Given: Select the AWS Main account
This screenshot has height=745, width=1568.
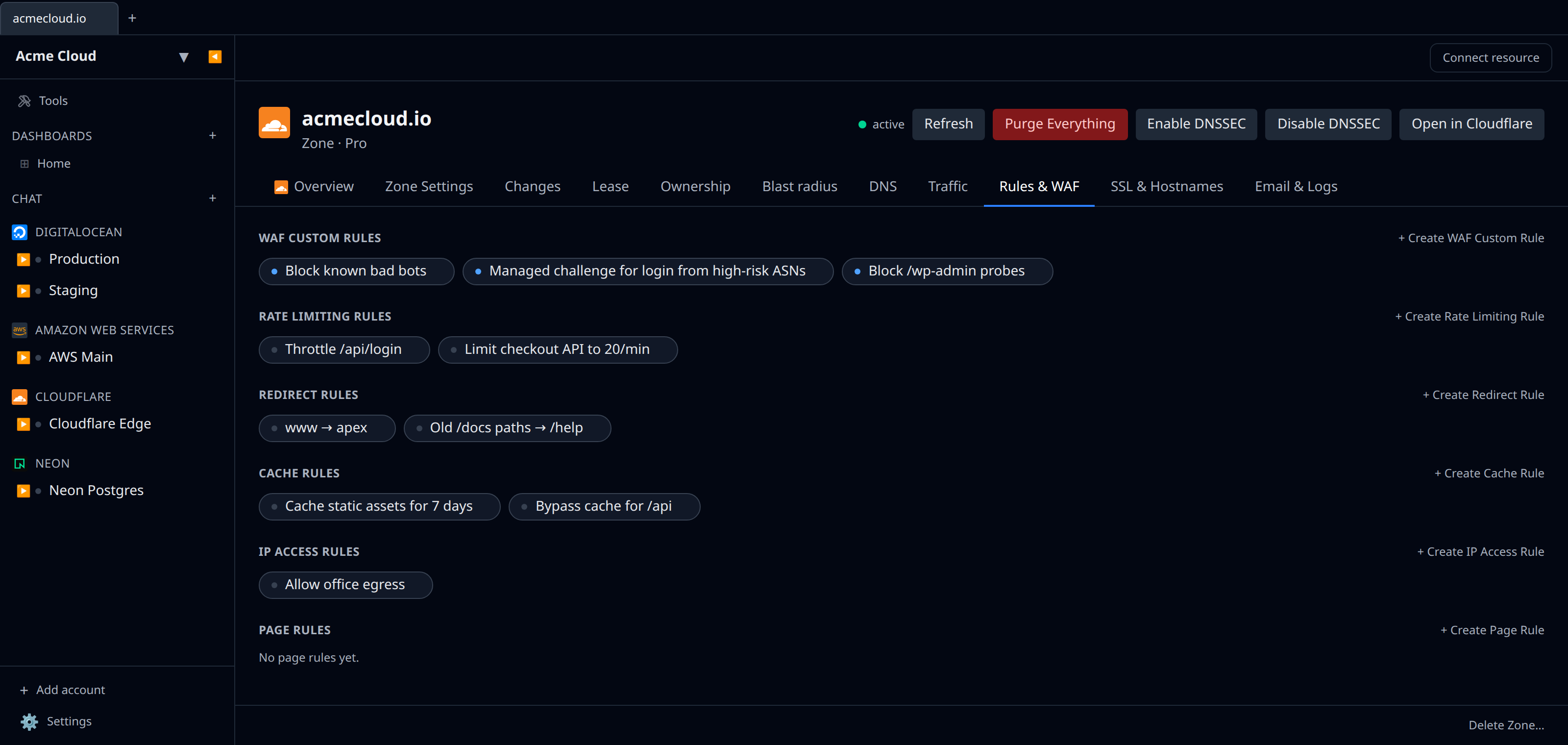Looking at the screenshot, I should tap(81, 357).
